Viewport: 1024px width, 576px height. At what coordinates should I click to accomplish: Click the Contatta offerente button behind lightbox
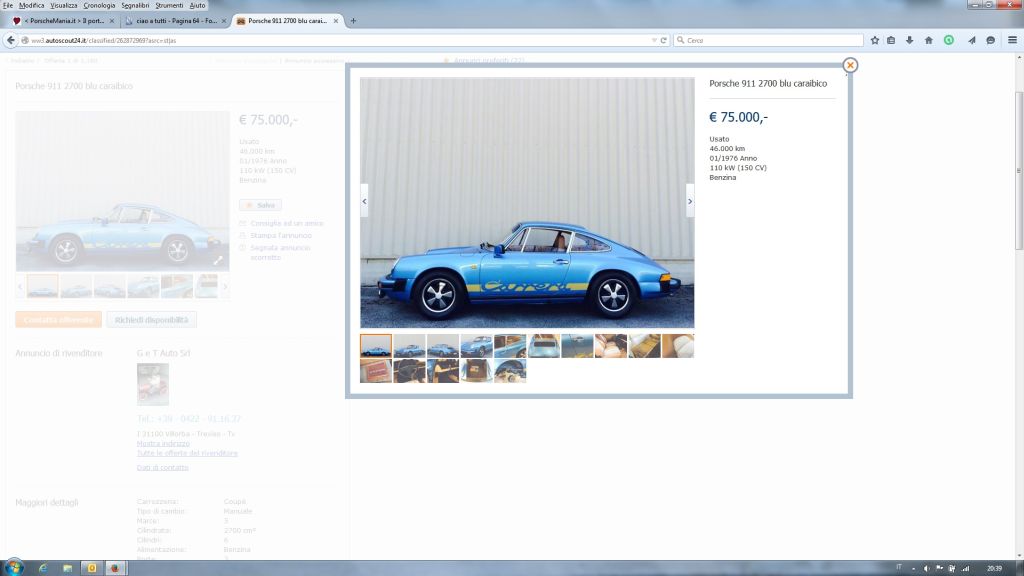tap(59, 320)
